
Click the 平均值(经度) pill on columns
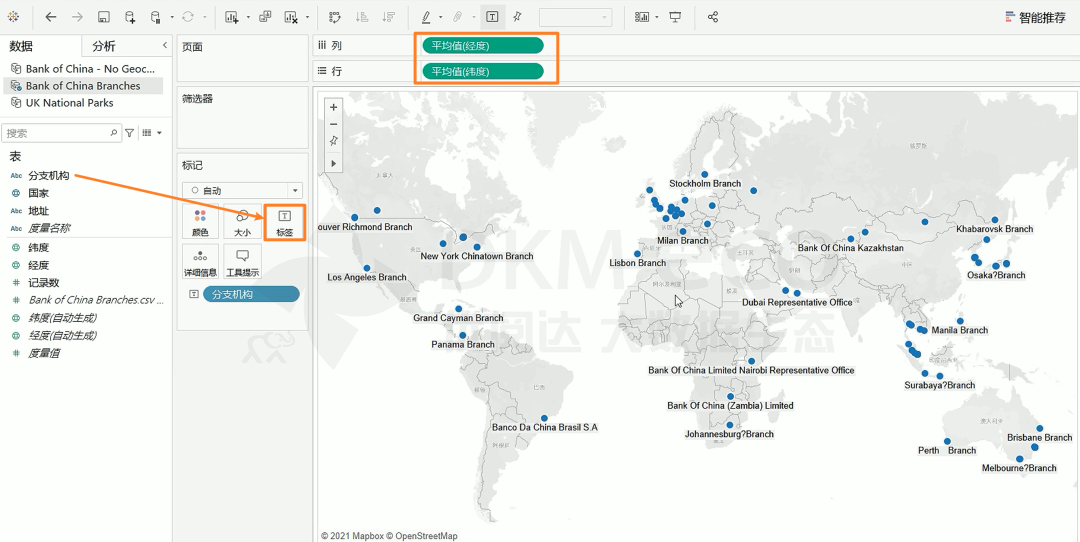click(483, 46)
